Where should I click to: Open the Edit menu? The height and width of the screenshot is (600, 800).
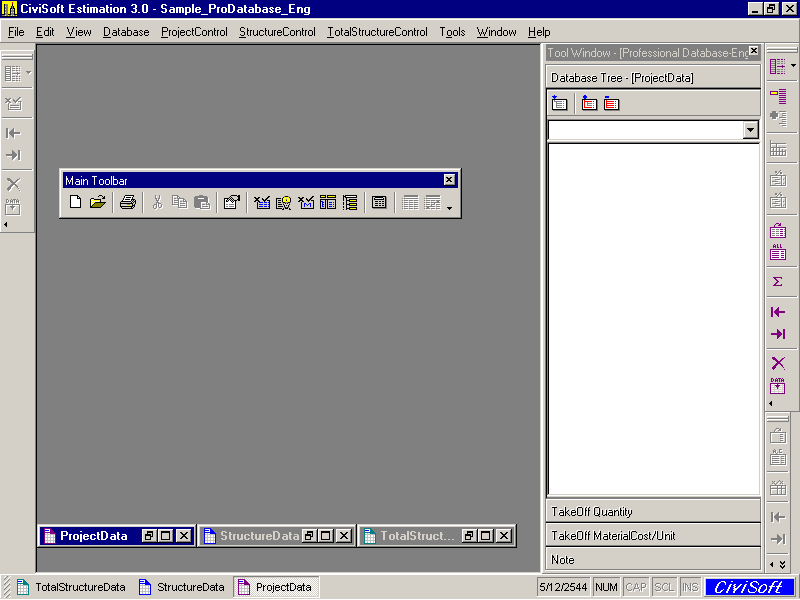[x=45, y=32]
